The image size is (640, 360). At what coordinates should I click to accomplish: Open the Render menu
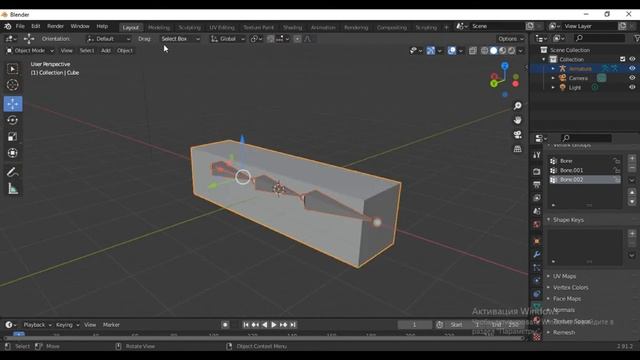[55, 27]
